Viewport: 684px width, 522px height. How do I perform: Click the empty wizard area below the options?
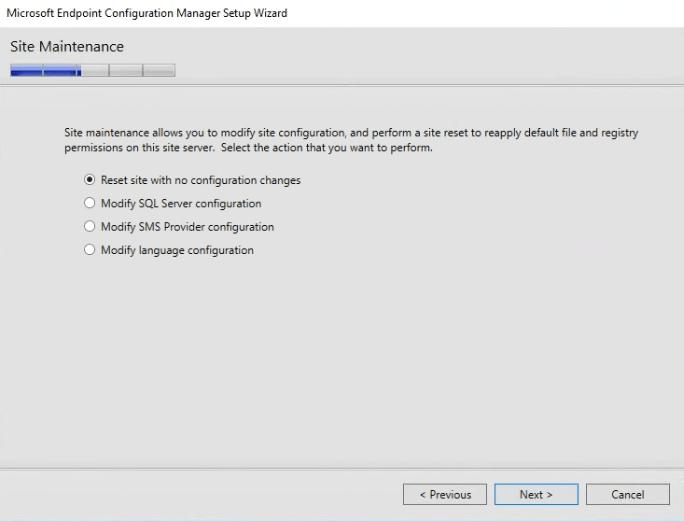342,360
